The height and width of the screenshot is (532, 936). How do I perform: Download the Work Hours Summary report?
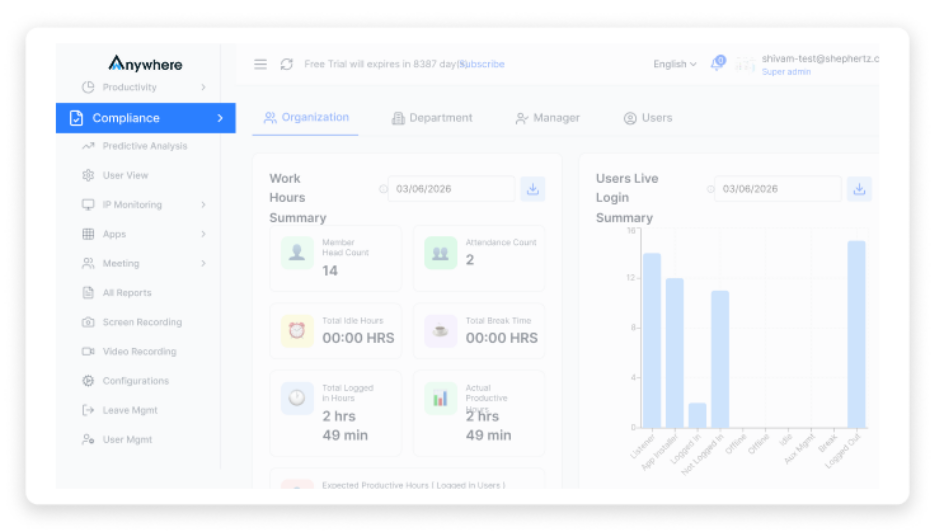pyautogui.click(x=532, y=189)
